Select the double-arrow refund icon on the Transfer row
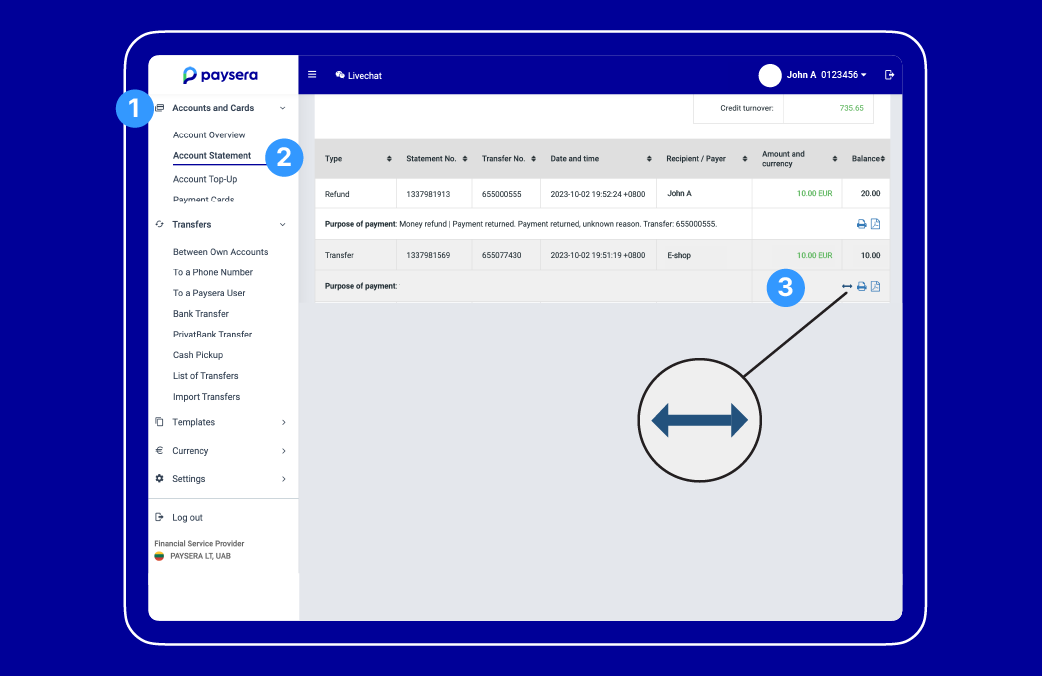 [847, 286]
